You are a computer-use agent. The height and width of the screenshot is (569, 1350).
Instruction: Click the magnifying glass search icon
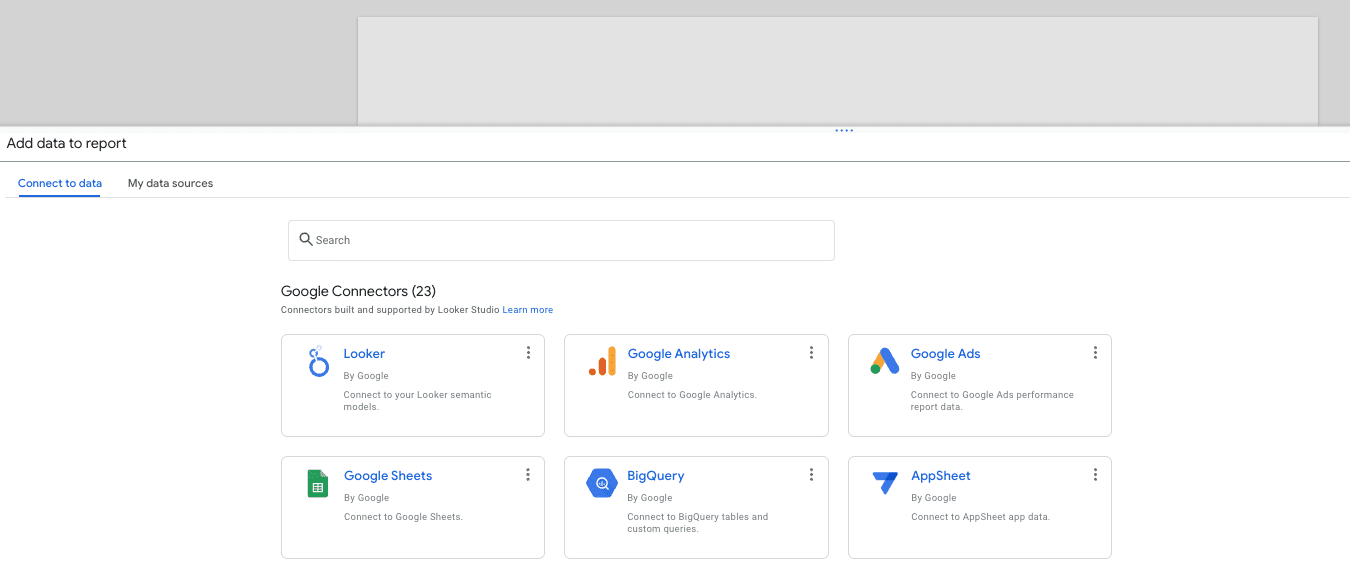[x=306, y=240]
